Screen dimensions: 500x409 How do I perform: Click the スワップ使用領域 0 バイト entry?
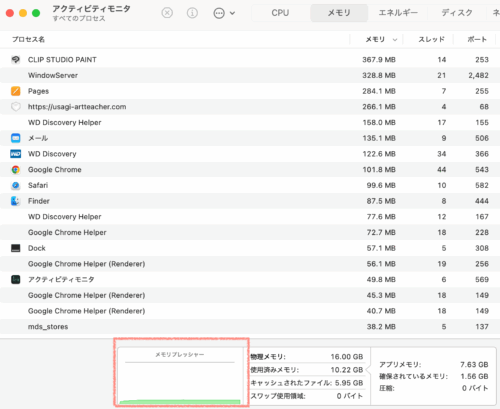(x=307, y=396)
